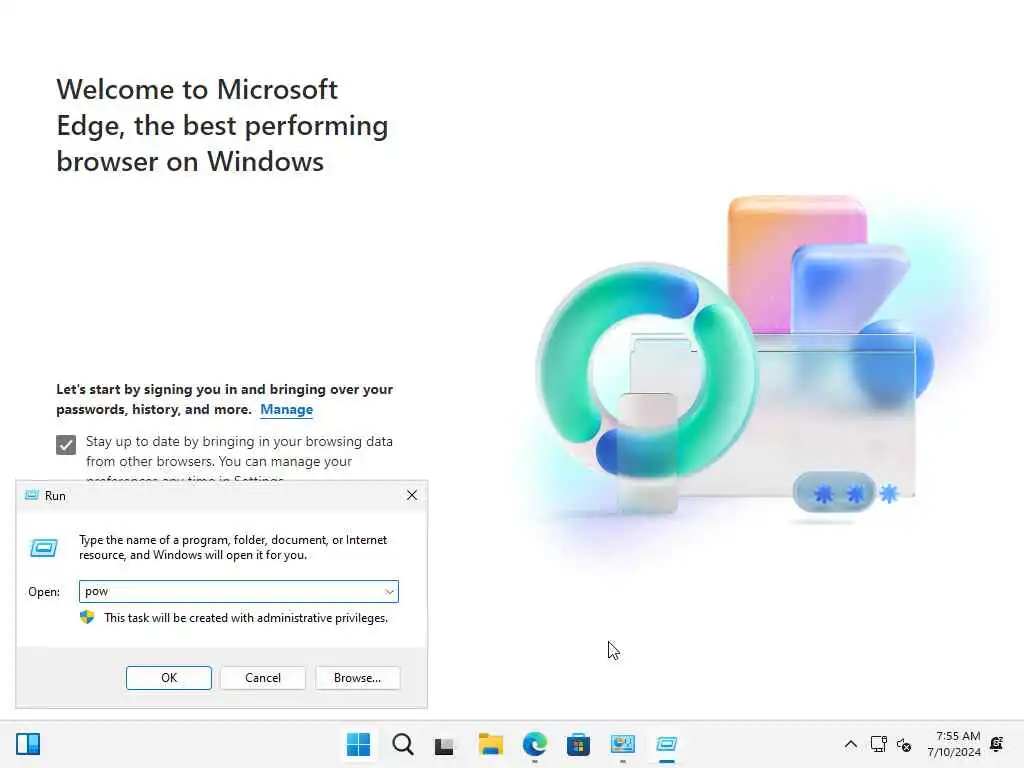Open Task View on taskbar
Viewport: 1024px width, 768px height.
(445, 744)
